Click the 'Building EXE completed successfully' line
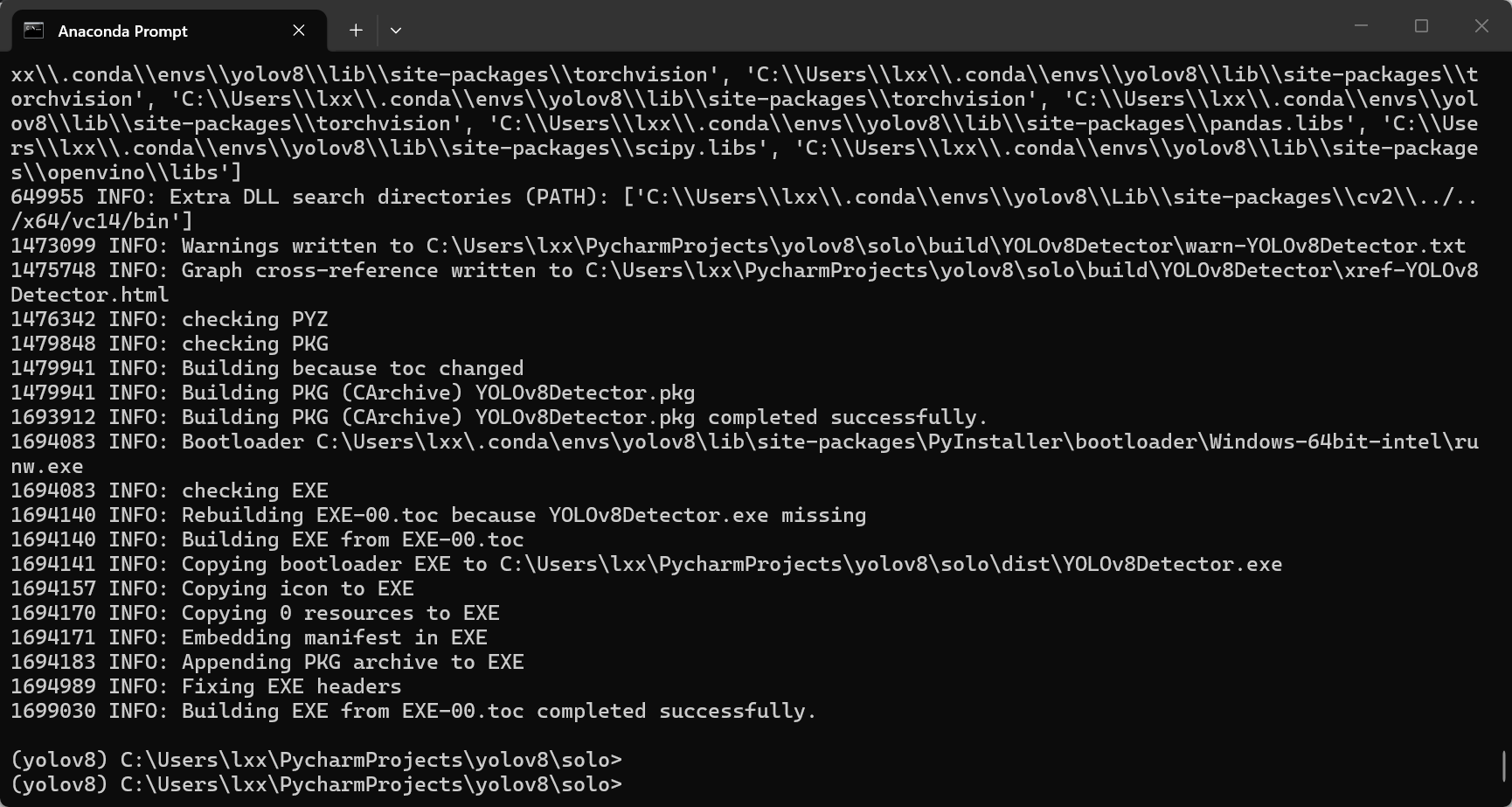Screen dimensions: 1512x807 pos(413,711)
